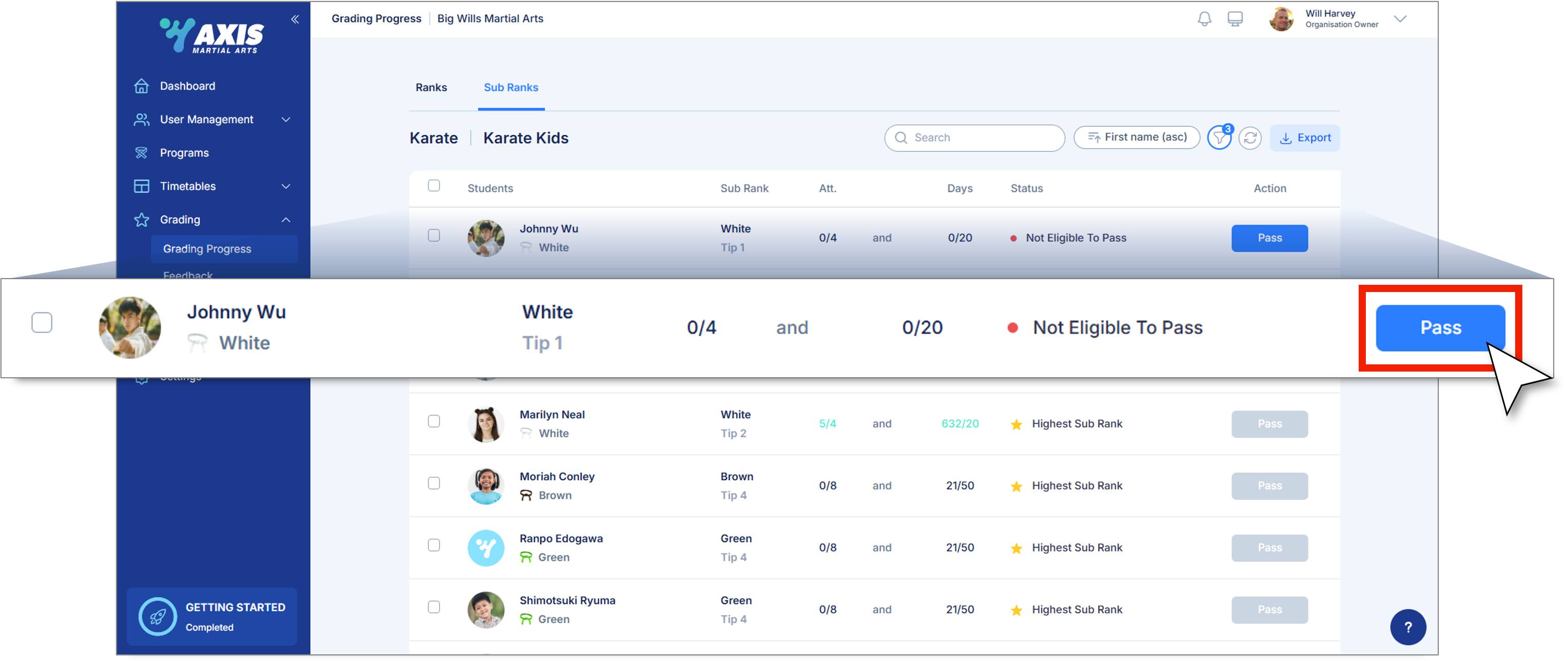The image size is (1568, 661).
Task: Open the First name (asc) sort selector
Action: click(x=1136, y=138)
